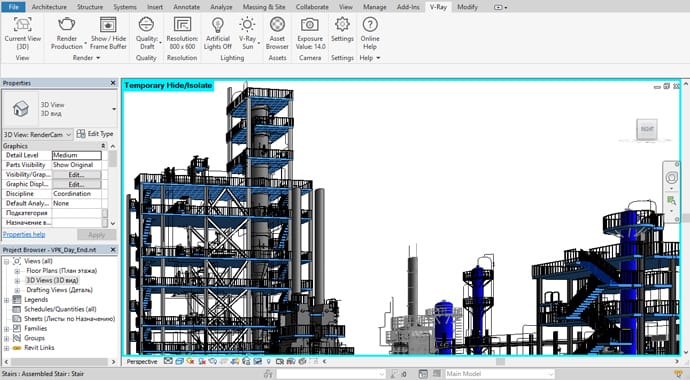The width and height of the screenshot is (690, 380).
Task: Click the Edit Type button
Action: [x=95, y=134]
